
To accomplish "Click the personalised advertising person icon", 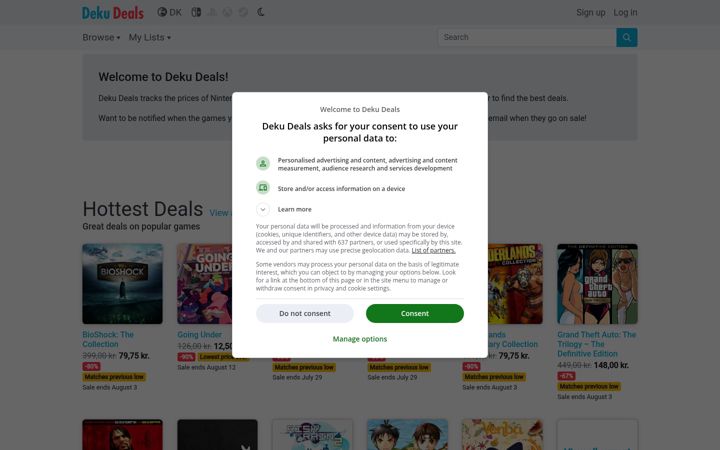I will (263, 163).
